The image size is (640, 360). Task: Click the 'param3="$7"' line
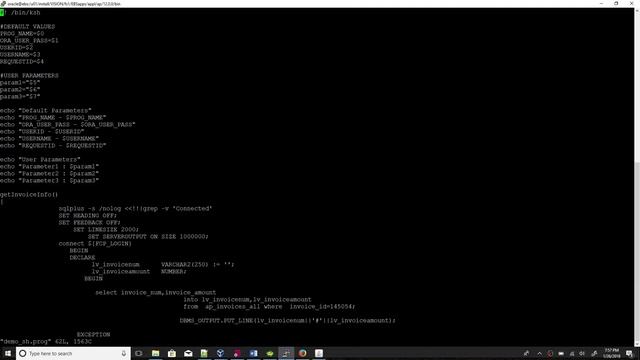click(x=20, y=96)
